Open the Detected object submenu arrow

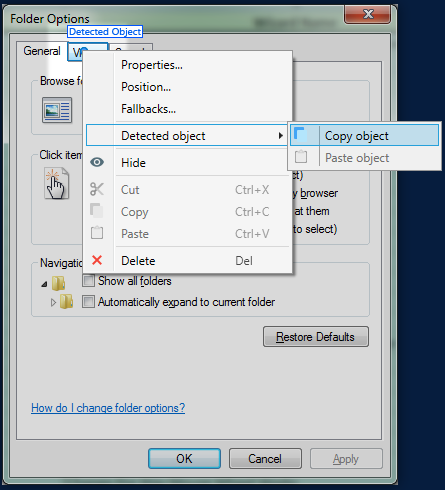pos(281,136)
